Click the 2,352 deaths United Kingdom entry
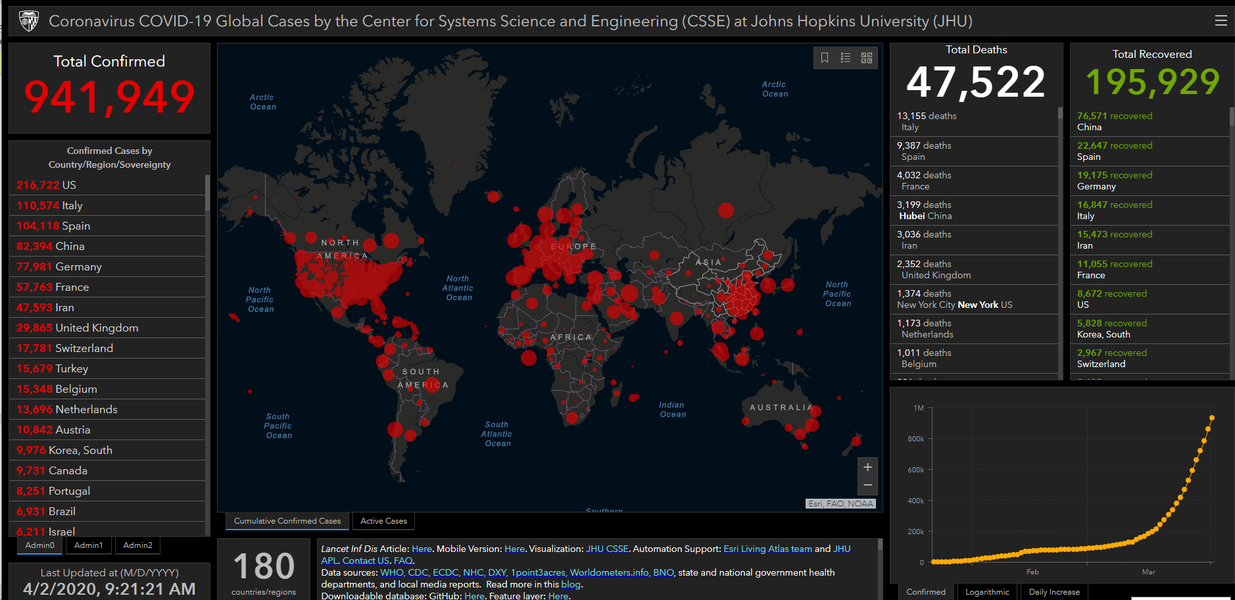This screenshot has height=600, width=1235. coord(973,269)
